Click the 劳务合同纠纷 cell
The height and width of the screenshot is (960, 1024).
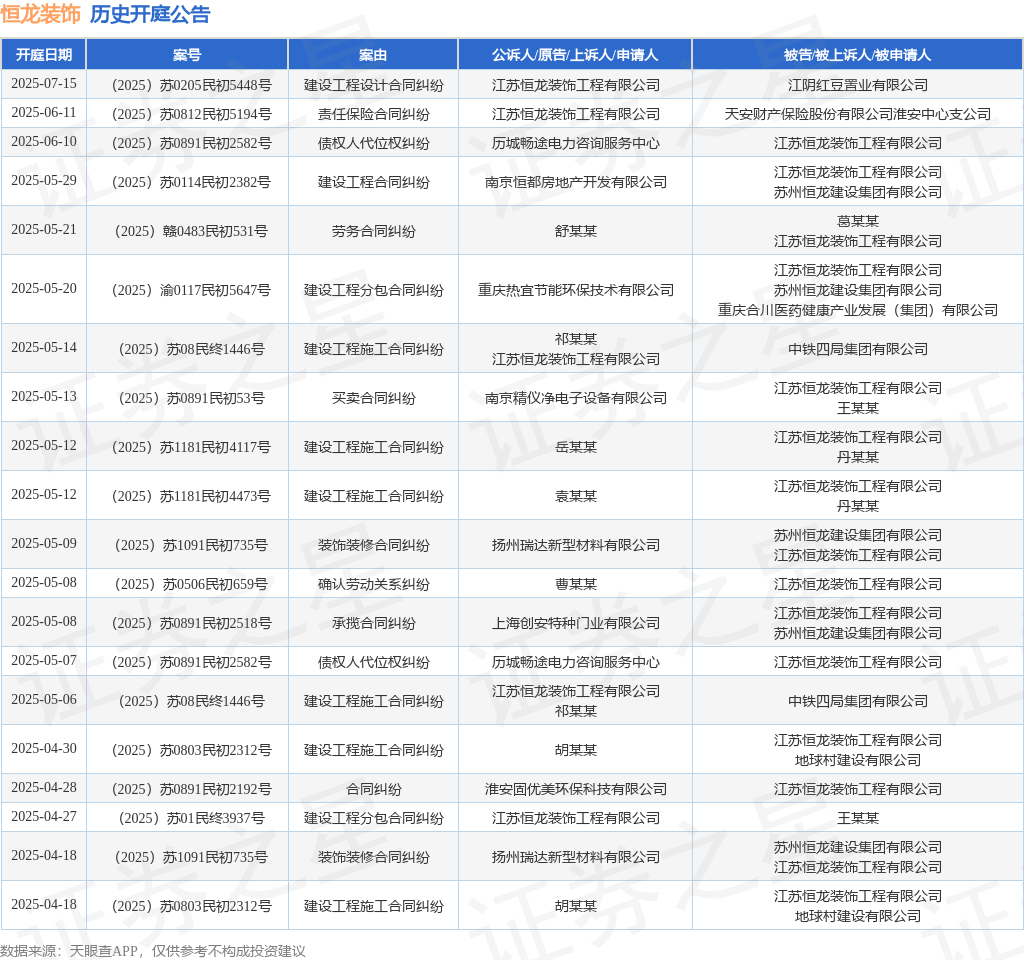click(373, 231)
